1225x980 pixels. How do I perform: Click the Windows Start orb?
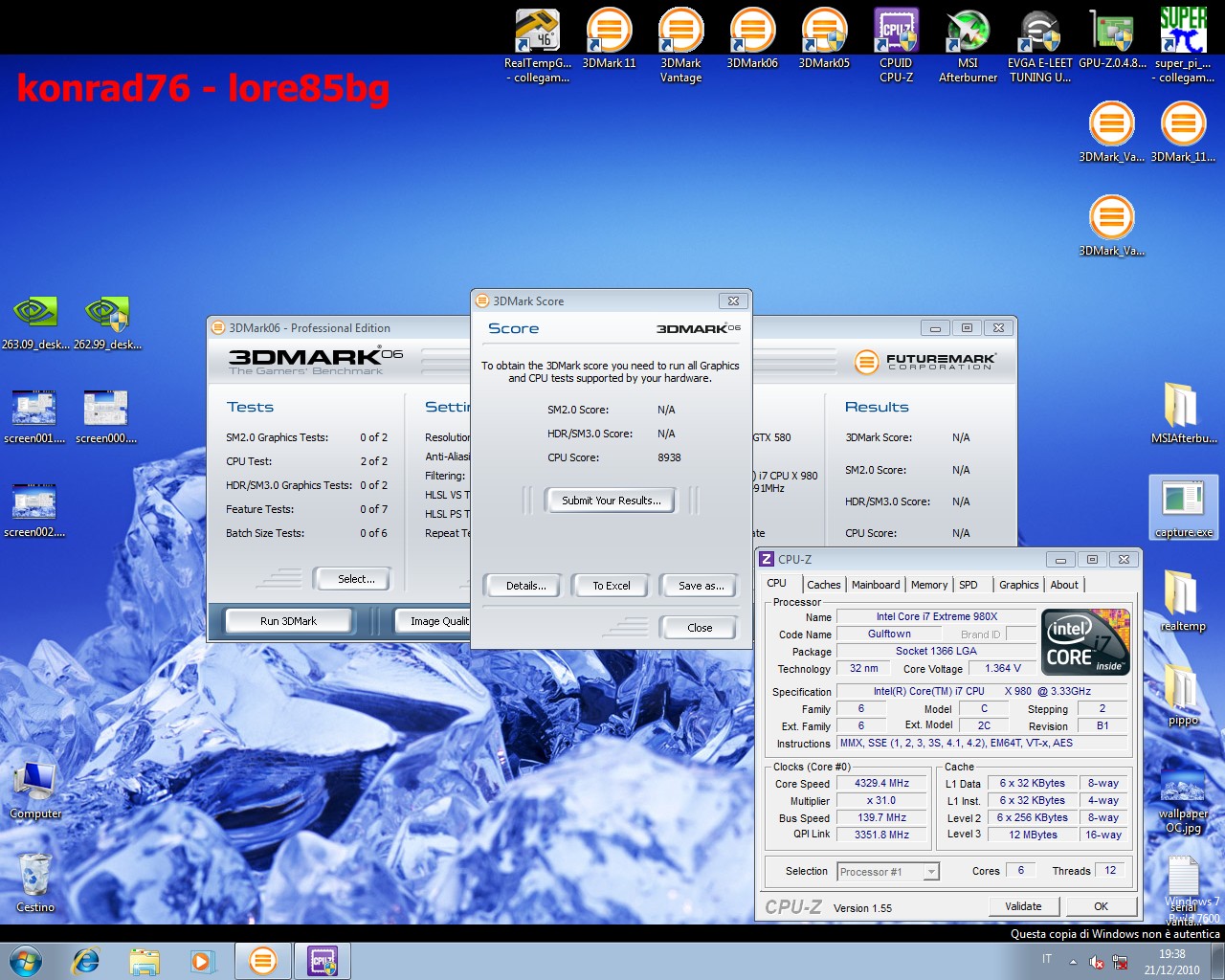(26, 960)
